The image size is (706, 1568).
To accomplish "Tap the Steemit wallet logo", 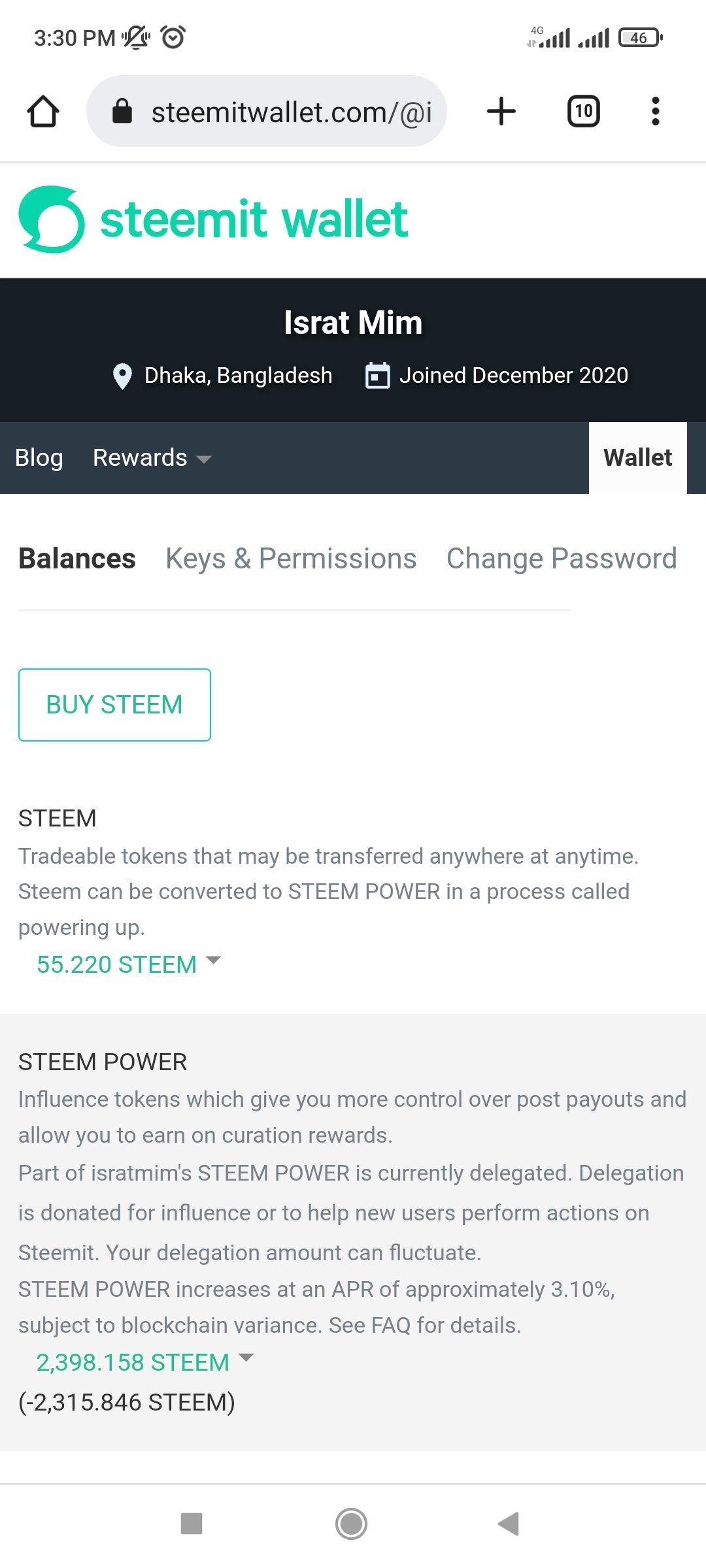I will (x=213, y=220).
